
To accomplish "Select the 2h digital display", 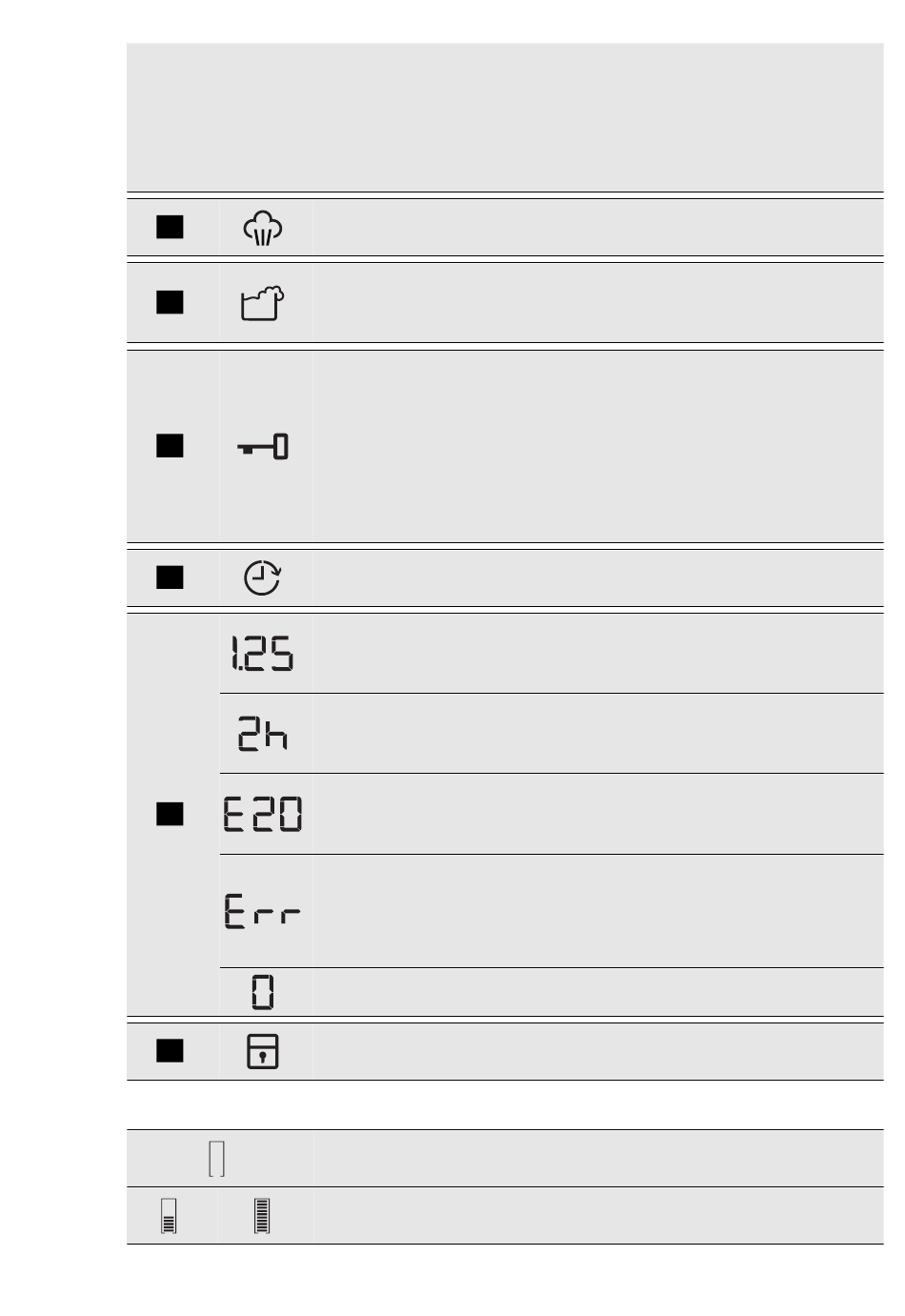I will tap(263, 734).
